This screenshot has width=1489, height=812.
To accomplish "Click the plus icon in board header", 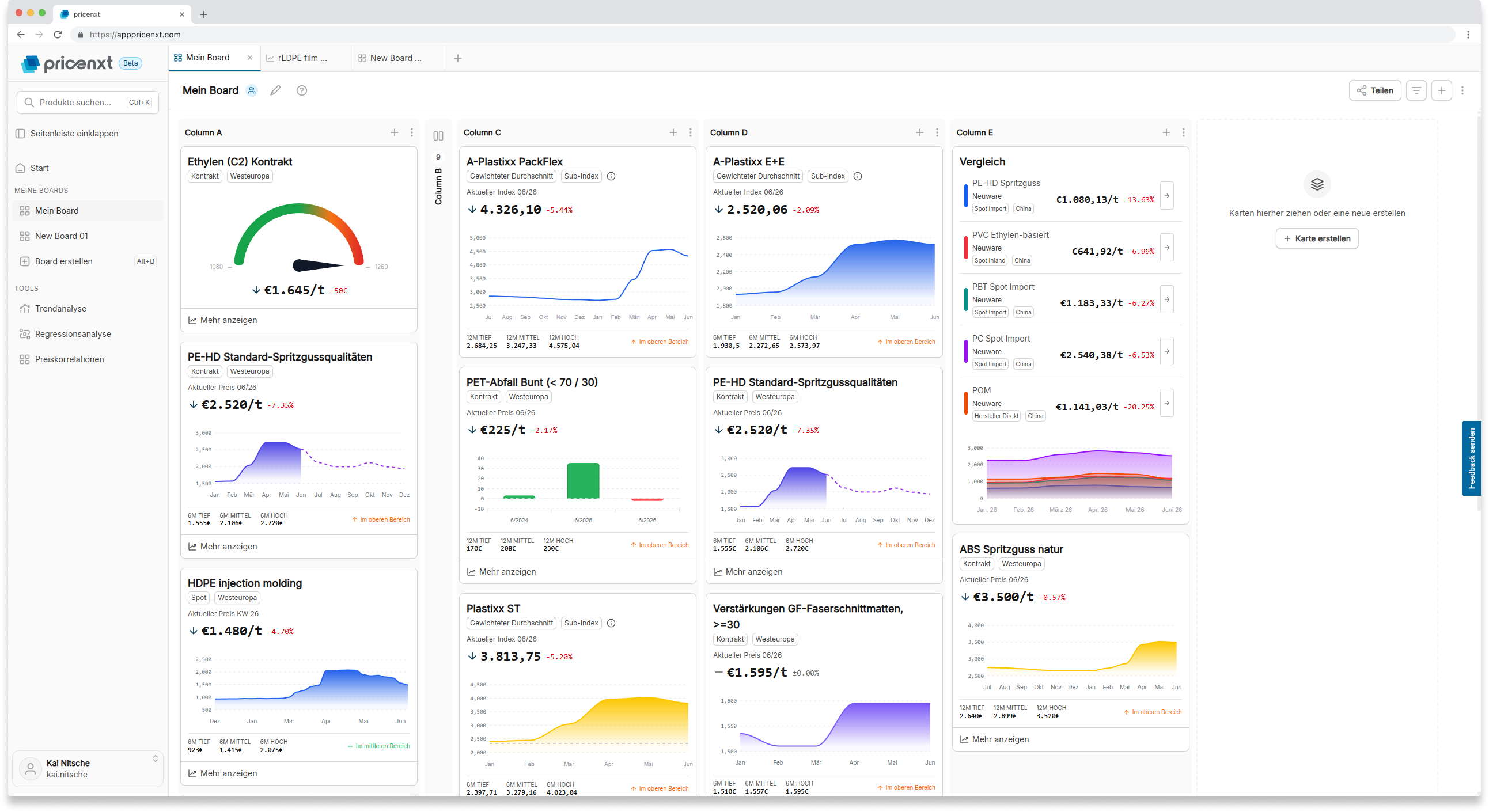I will [x=1442, y=90].
